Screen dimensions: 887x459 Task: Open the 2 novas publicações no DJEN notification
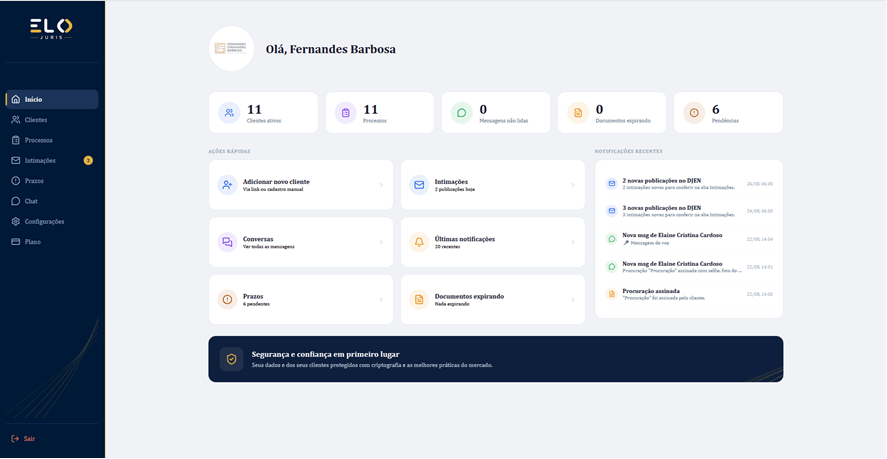click(689, 183)
